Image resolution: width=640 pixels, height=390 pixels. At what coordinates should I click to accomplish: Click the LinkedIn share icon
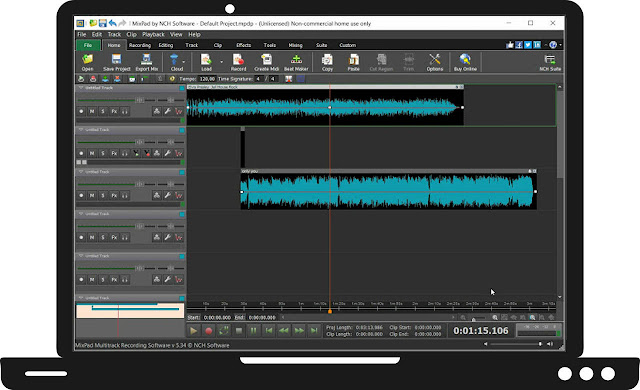coord(537,45)
